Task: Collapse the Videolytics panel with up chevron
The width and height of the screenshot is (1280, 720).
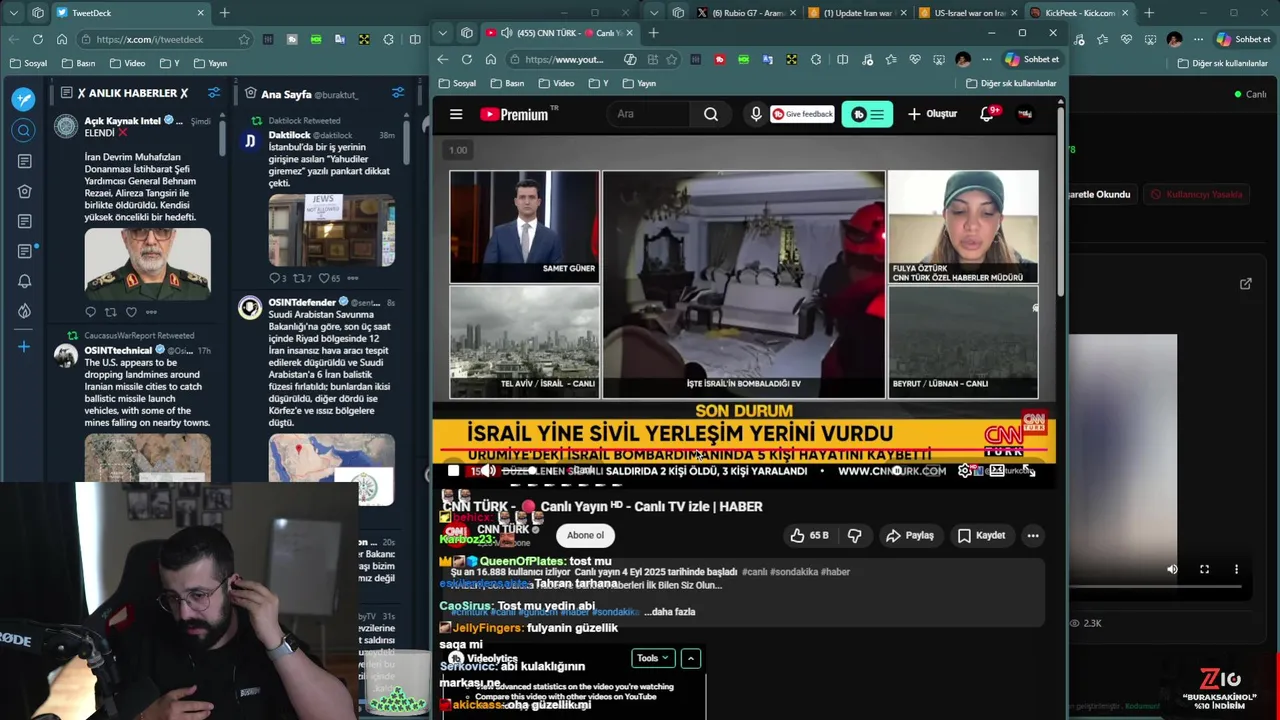Action: (x=691, y=658)
